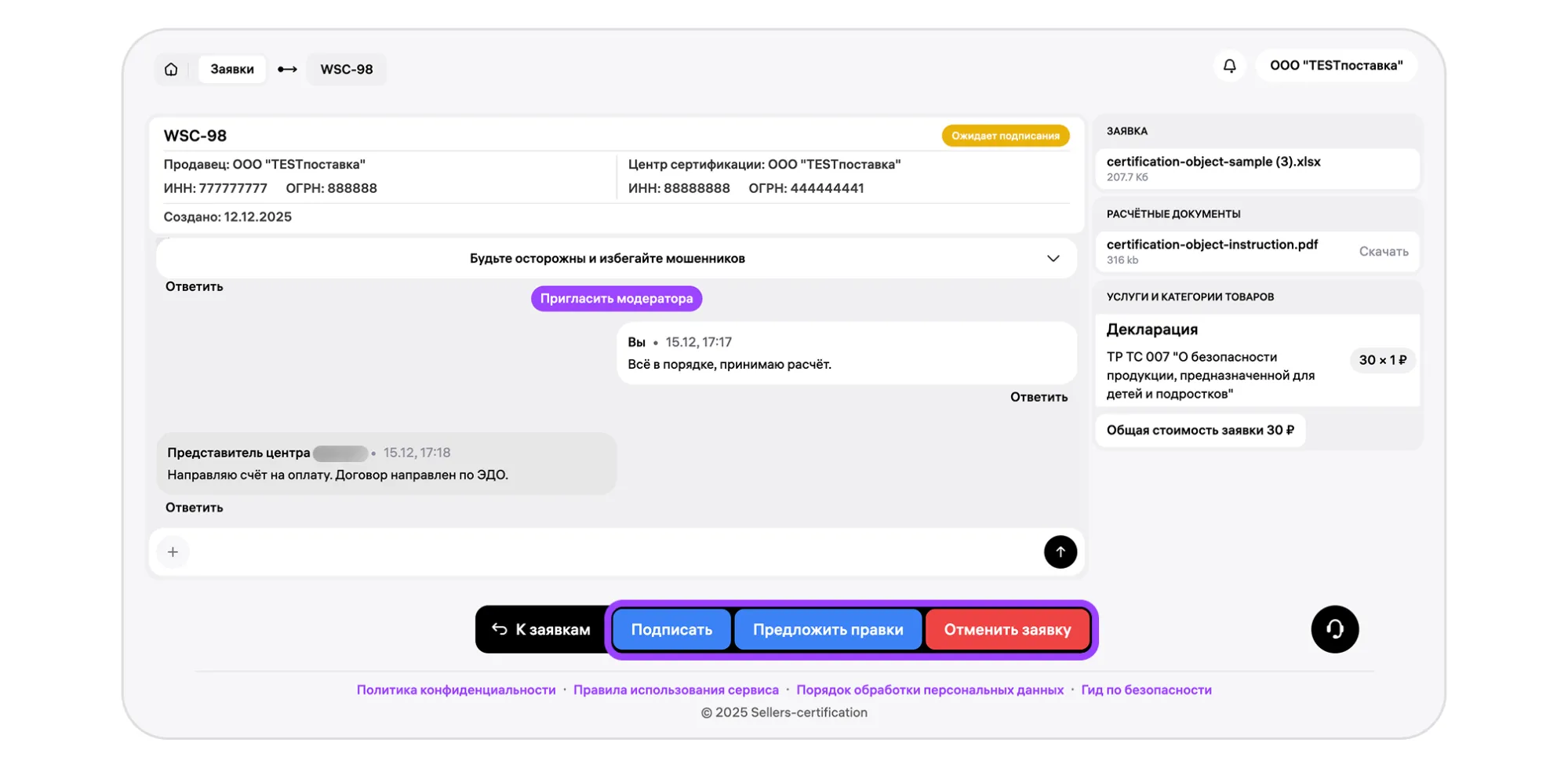Screen dimensions: 1568x768
Task: Open certification-object-sample (3).xlsx file
Action: [1213, 162]
